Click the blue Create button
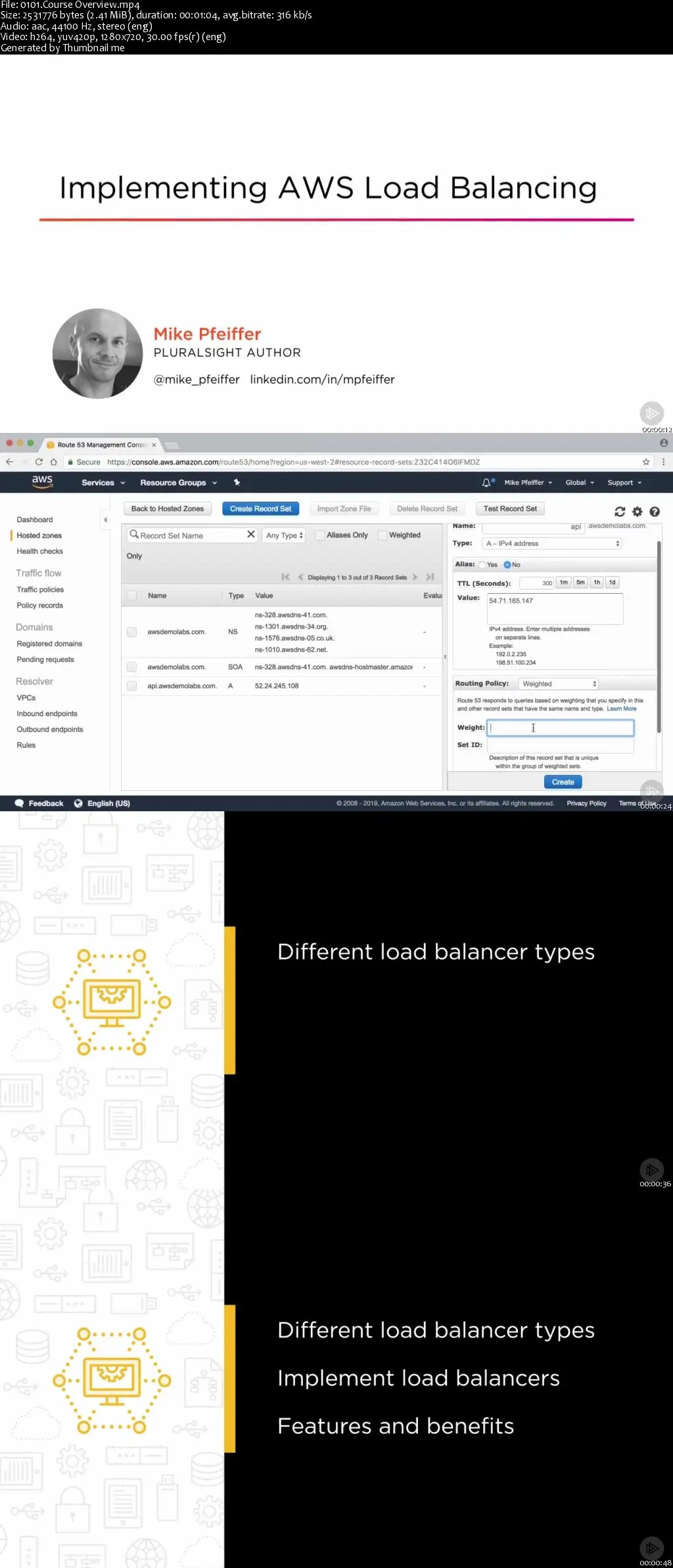Image resolution: width=673 pixels, height=1568 pixels. [x=563, y=782]
